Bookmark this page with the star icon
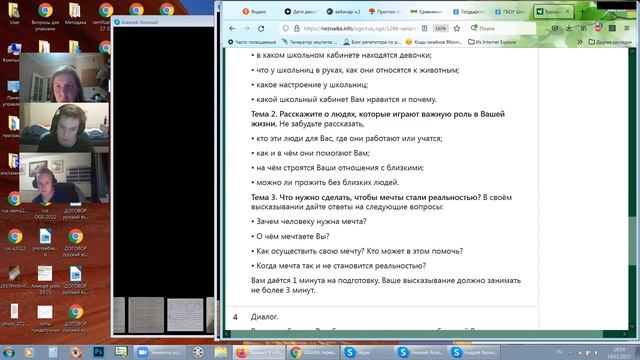The width and height of the screenshot is (640, 360). coord(457,28)
